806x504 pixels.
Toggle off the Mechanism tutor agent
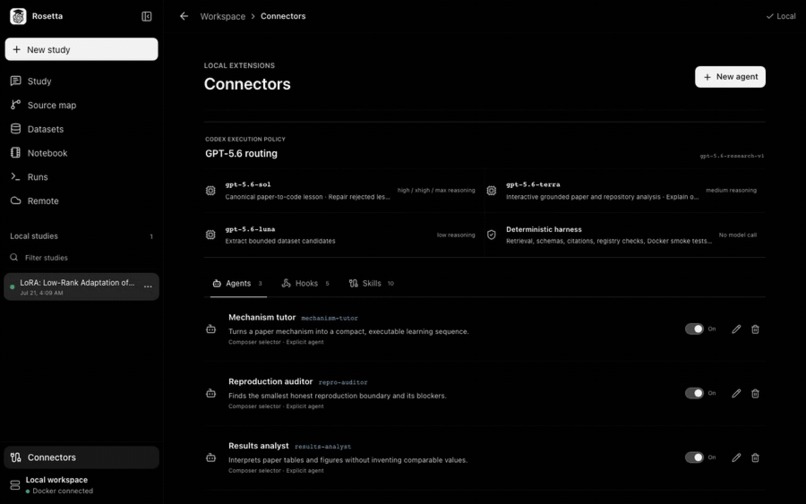point(694,329)
